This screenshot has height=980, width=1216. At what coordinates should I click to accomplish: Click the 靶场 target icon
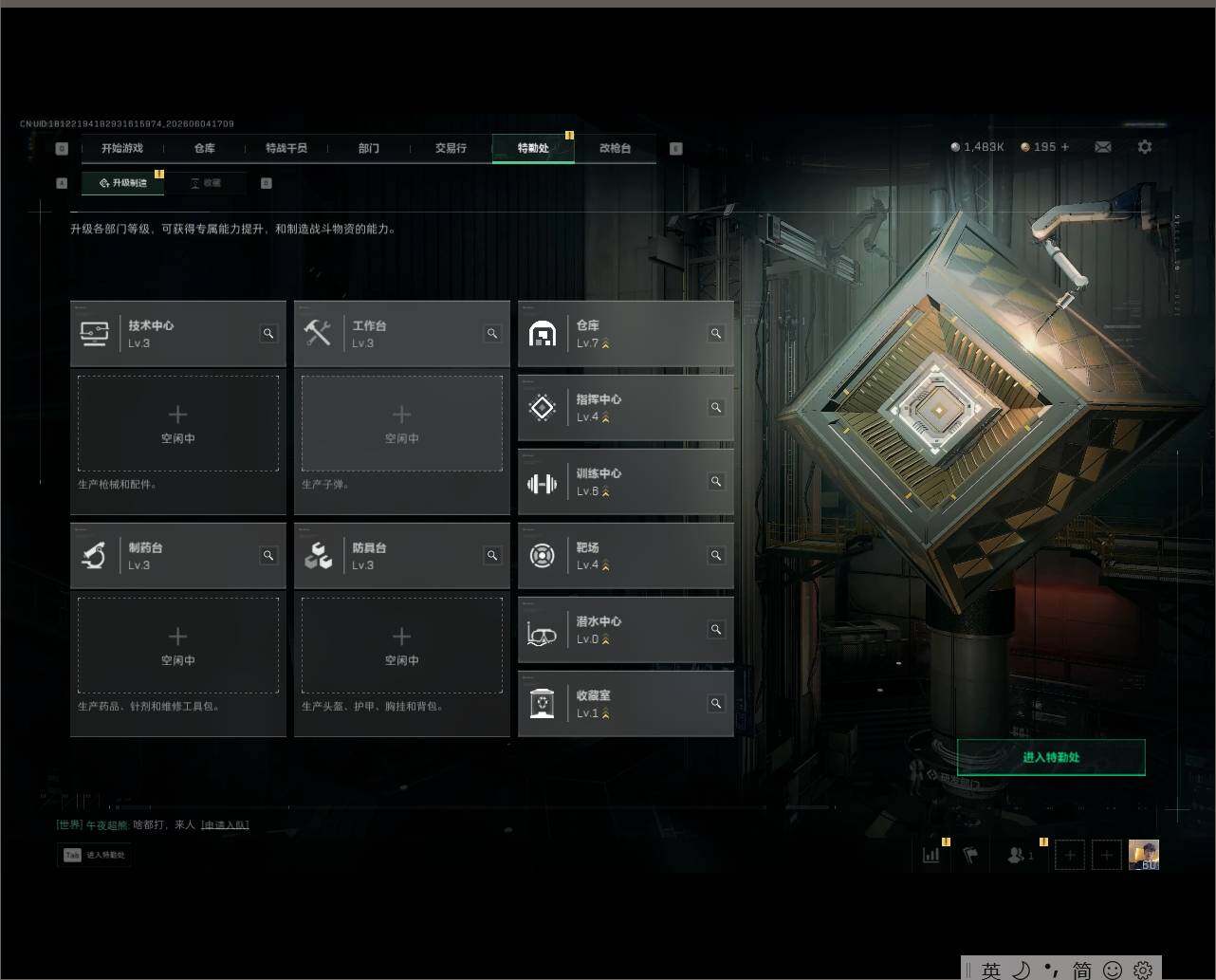pyautogui.click(x=542, y=556)
